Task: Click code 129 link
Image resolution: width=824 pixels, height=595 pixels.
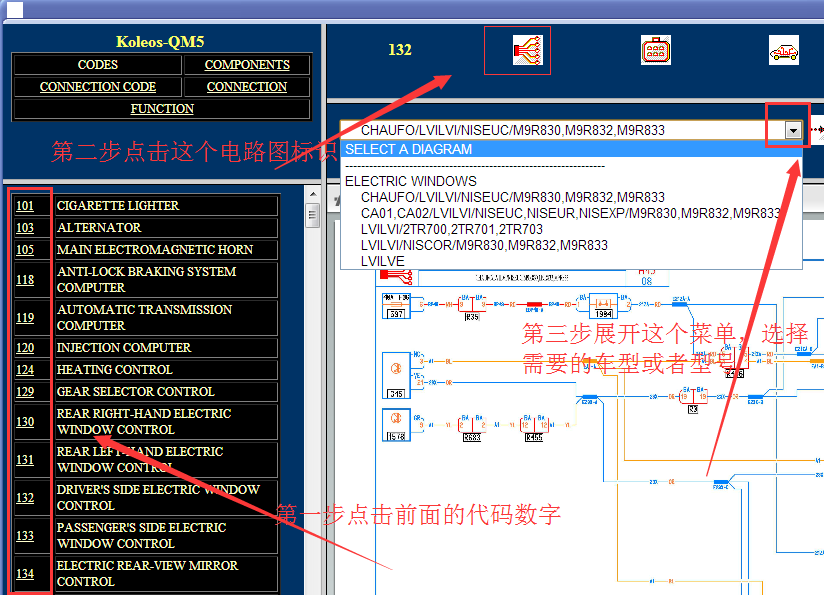Action: point(25,392)
